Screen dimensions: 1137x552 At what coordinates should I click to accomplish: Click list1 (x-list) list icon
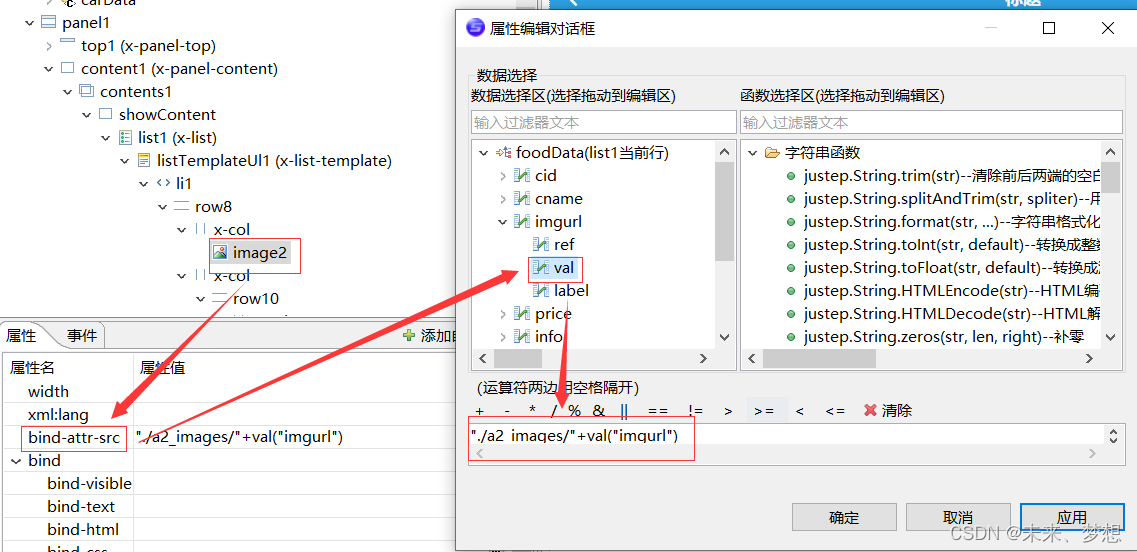(124, 137)
